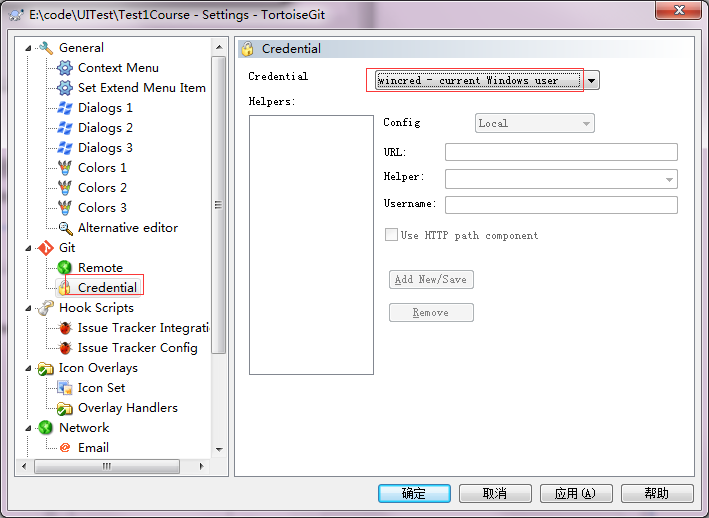Click the Set Extend Menu Item gear icon

coord(65,88)
